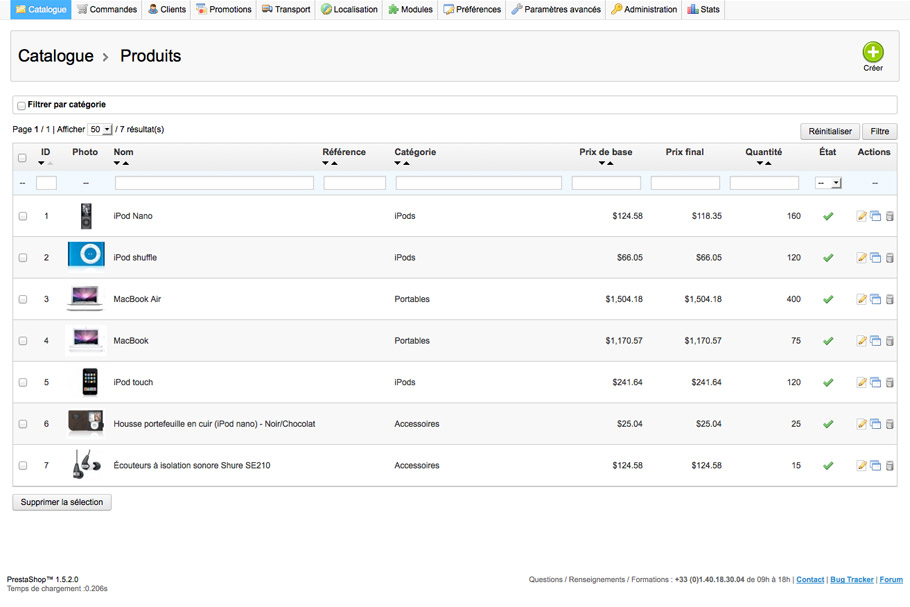Sort Référence column ascending arrow

click(x=334, y=163)
